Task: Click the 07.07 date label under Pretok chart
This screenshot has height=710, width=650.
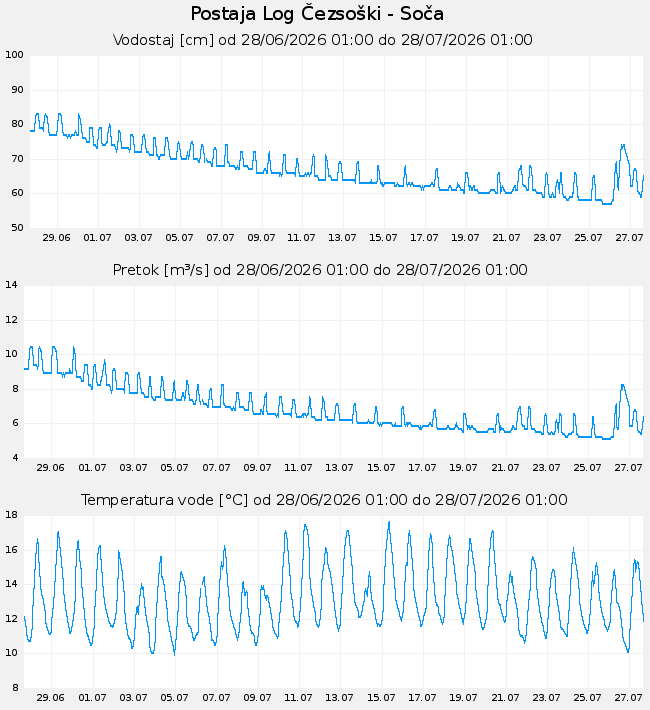Action: tap(216, 468)
